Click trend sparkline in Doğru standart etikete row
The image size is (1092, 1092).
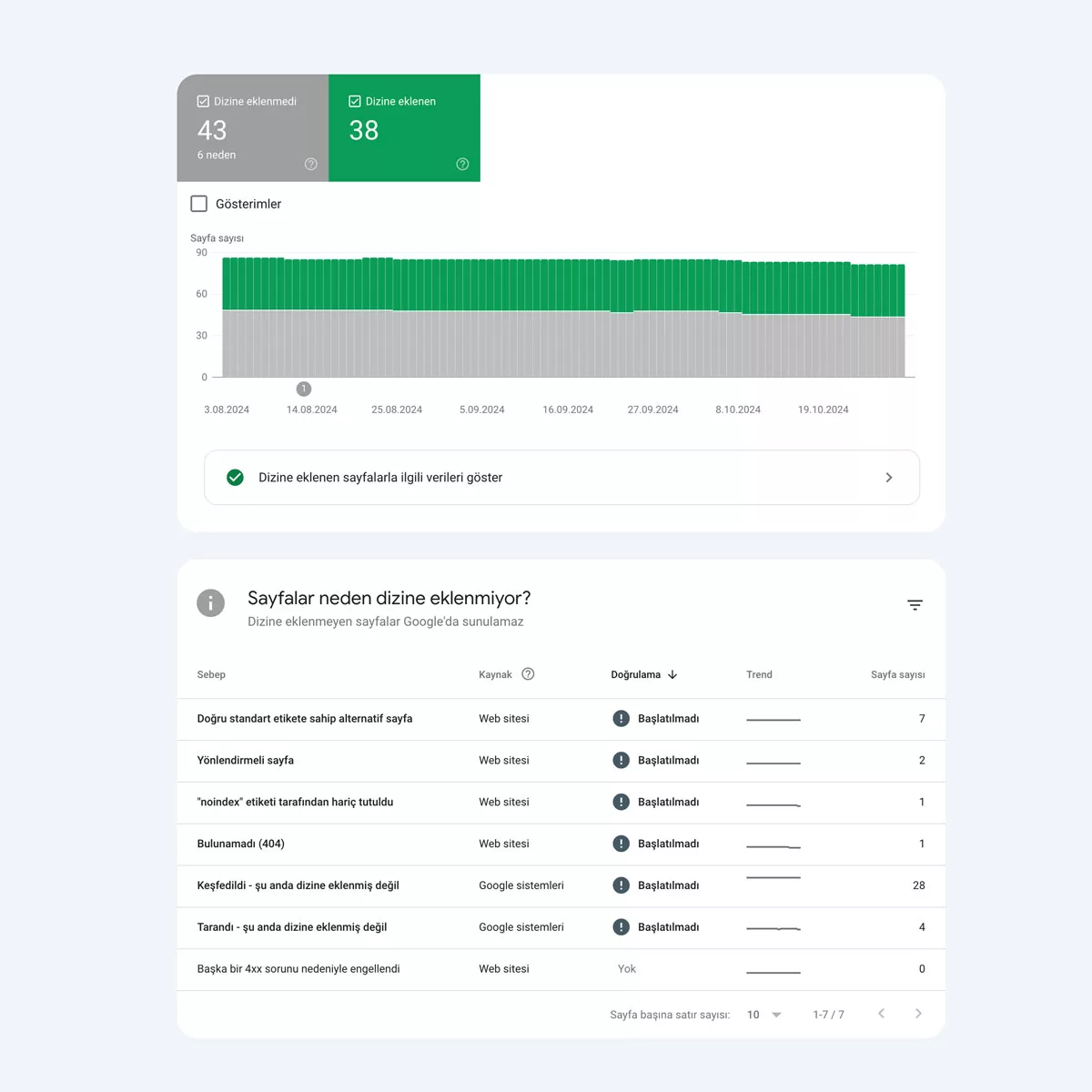[773, 720]
